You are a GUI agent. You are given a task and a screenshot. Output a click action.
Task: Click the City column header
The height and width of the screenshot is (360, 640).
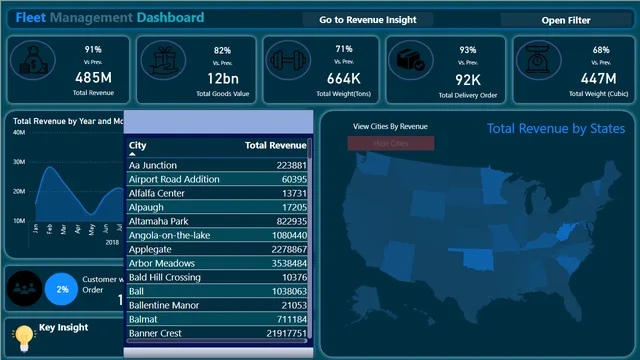coord(138,145)
